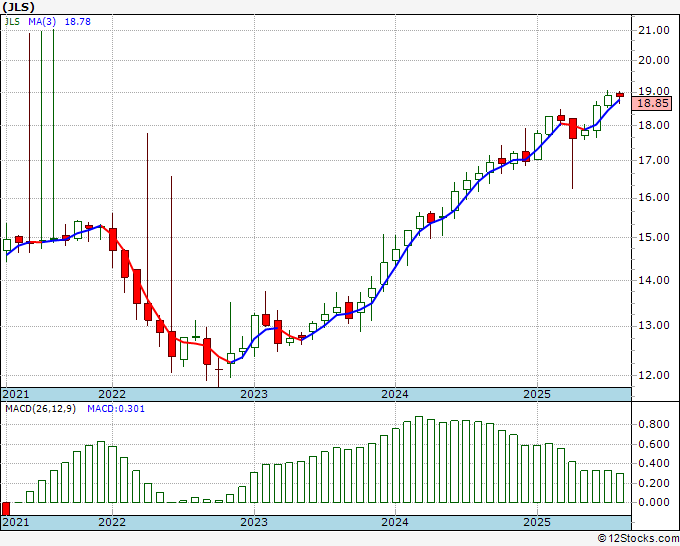
Task: Click 2022 on the MACD timeline
Action: click(x=112, y=522)
